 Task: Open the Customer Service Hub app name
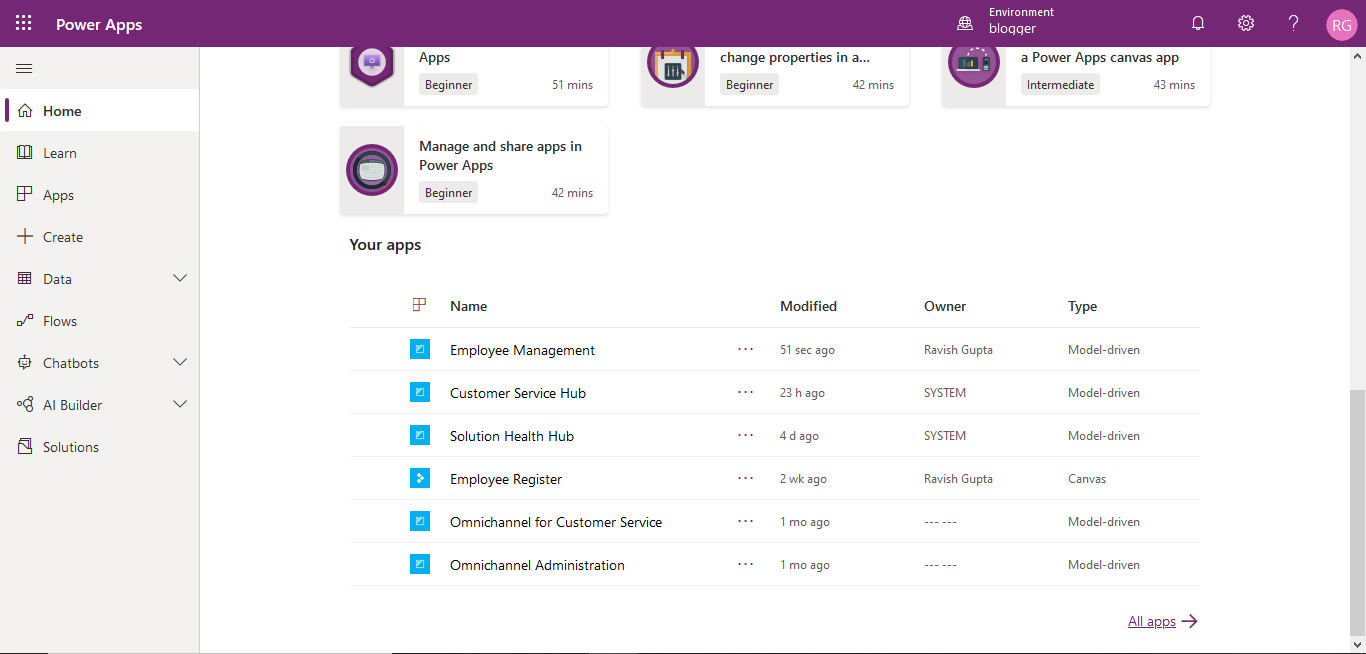[x=518, y=393]
